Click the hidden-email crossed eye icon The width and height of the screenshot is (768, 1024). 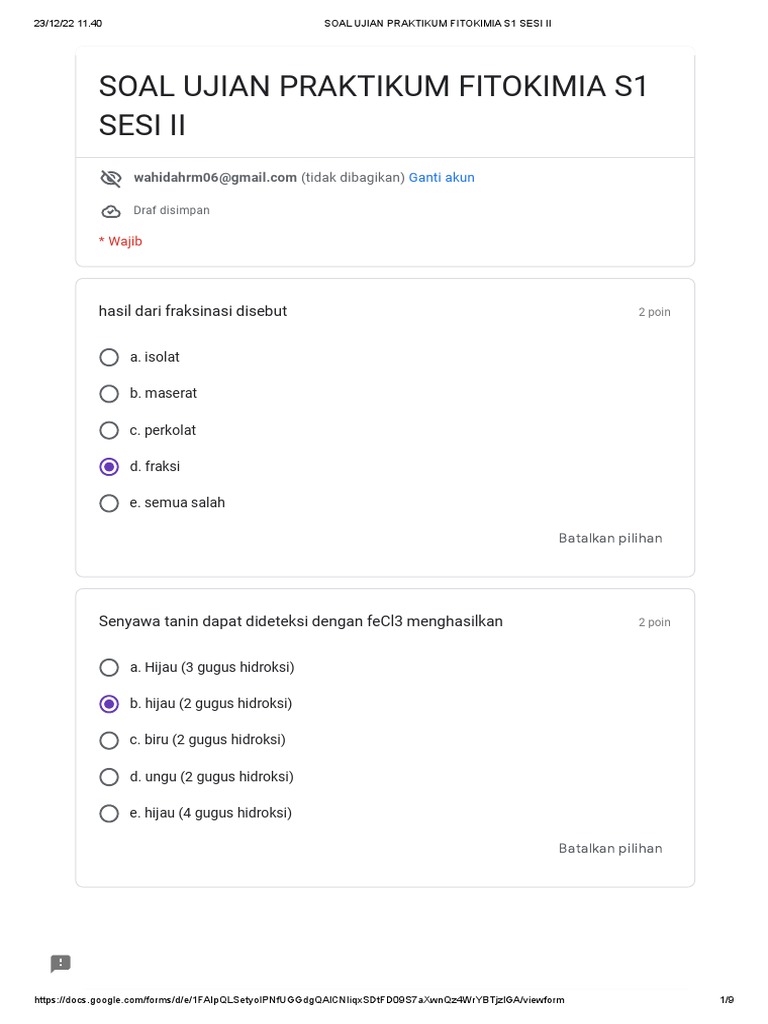110,178
